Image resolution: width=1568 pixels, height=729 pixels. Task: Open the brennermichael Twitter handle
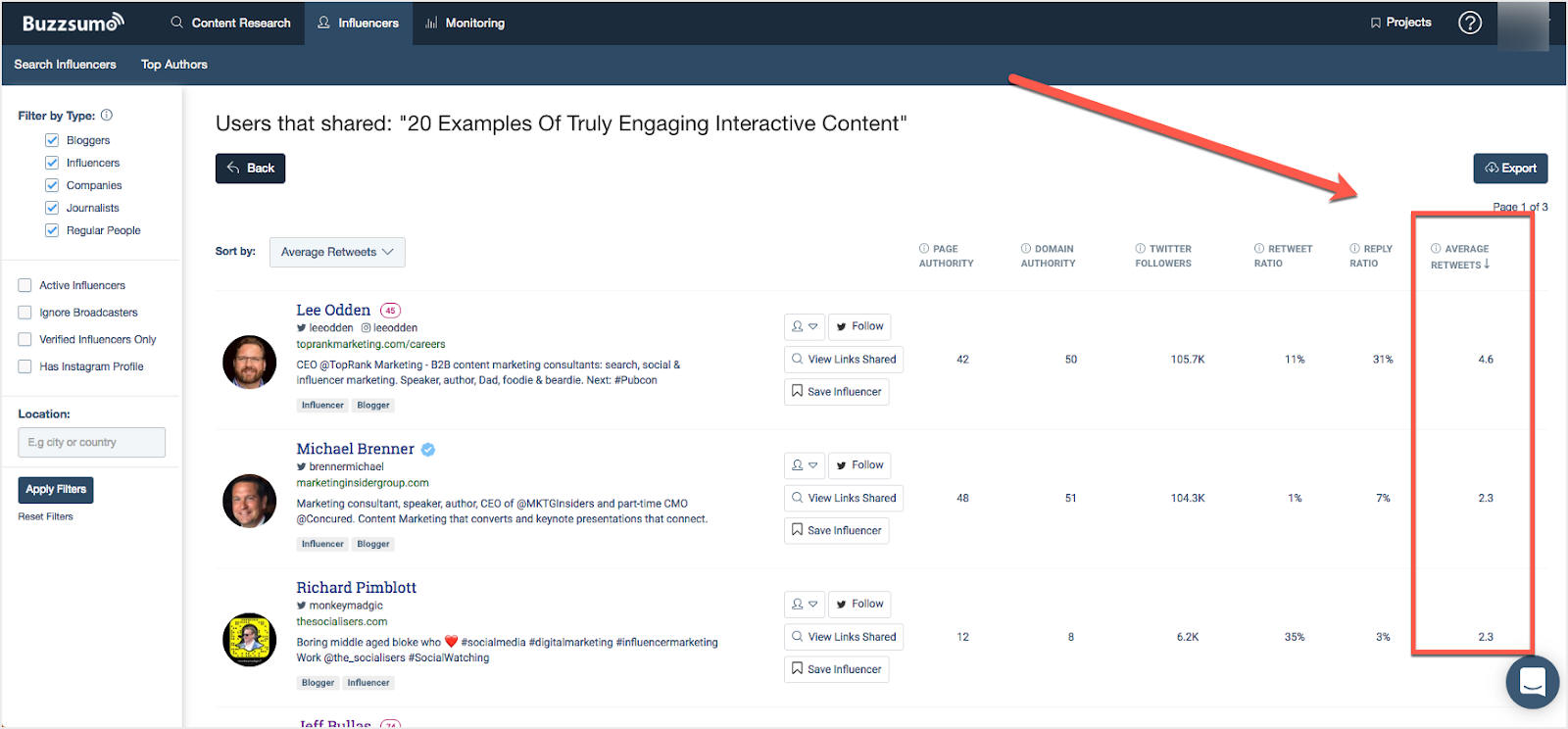(x=340, y=466)
